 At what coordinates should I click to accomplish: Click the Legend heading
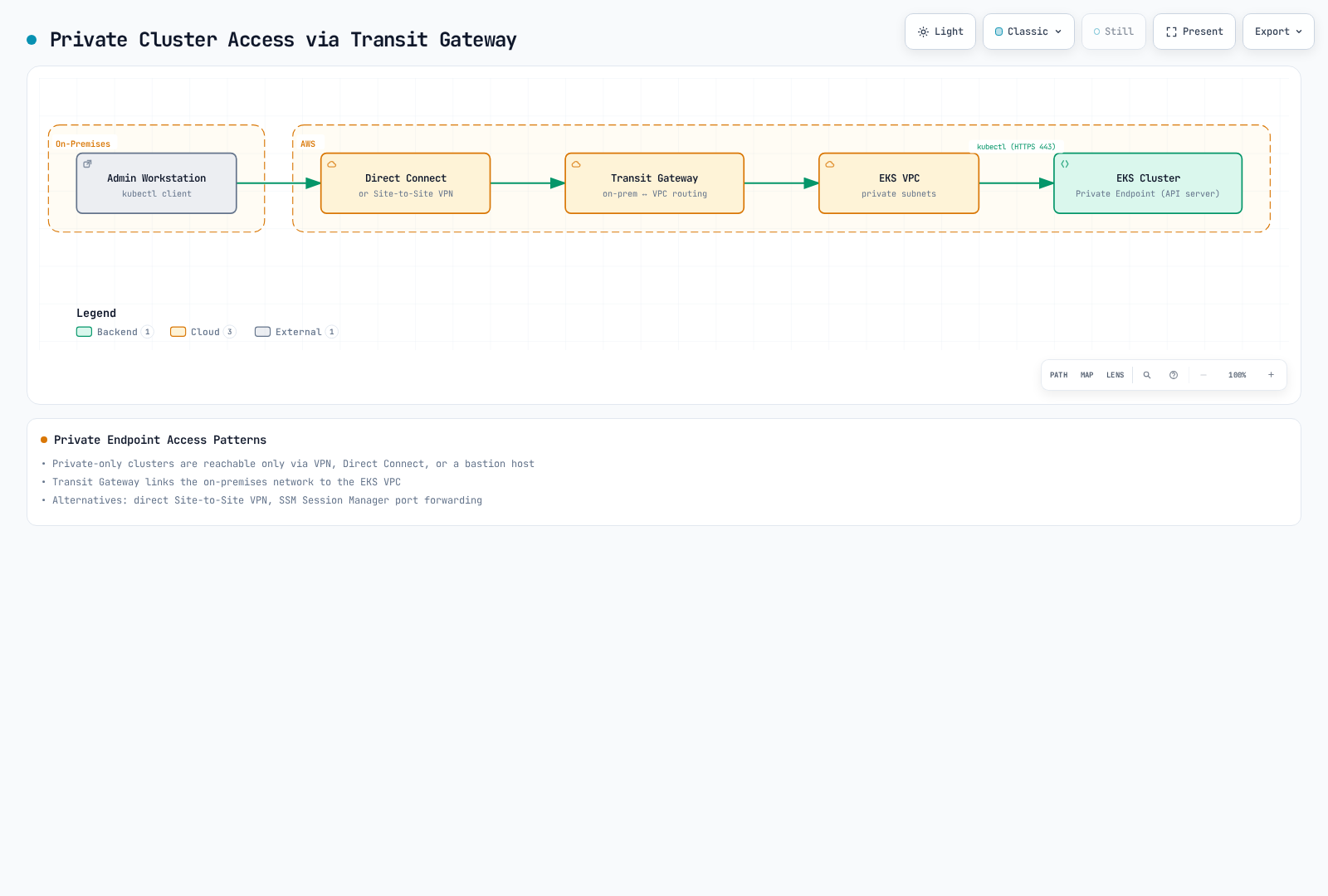point(96,314)
